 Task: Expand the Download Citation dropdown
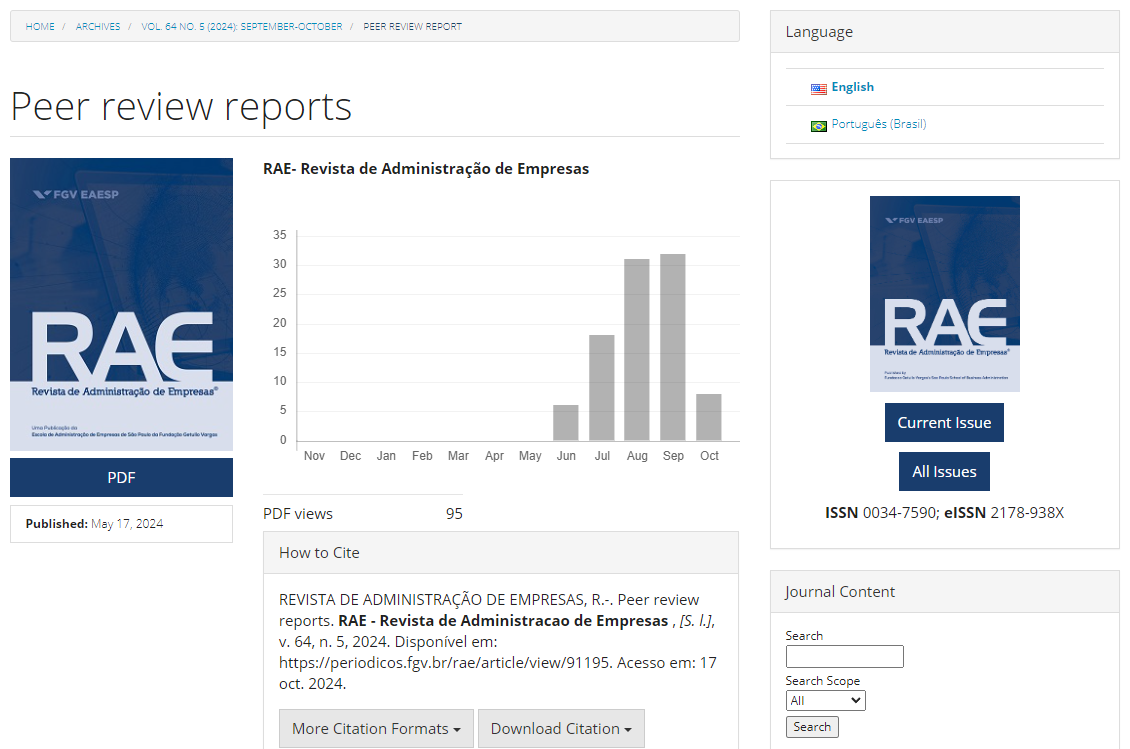tap(560, 728)
